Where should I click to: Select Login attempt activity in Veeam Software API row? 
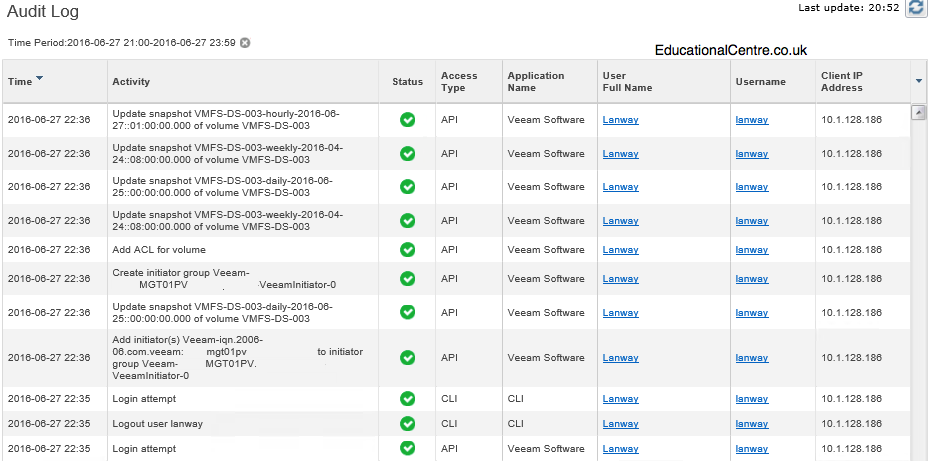click(144, 449)
